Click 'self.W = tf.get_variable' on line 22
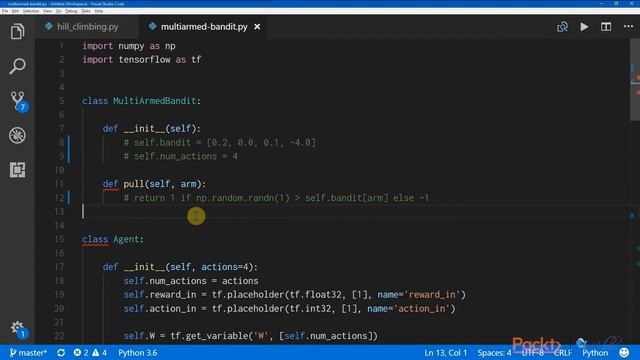640x360 pixels. point(251,336)
